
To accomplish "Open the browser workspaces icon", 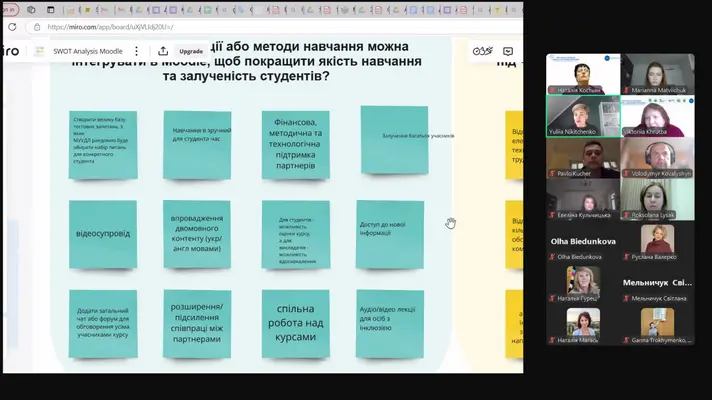I will click(x=31, y=10).
